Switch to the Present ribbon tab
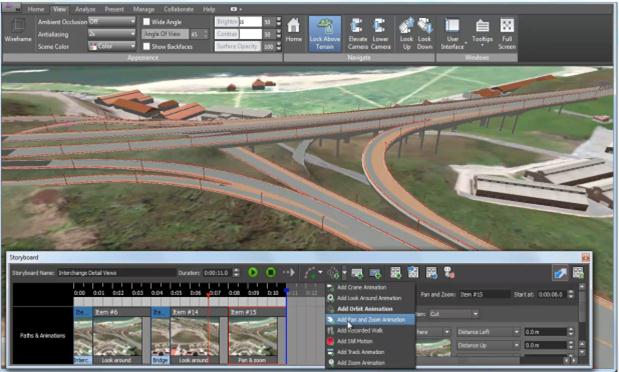The width and height of the screenshot is (619, 372). point(114,9)
